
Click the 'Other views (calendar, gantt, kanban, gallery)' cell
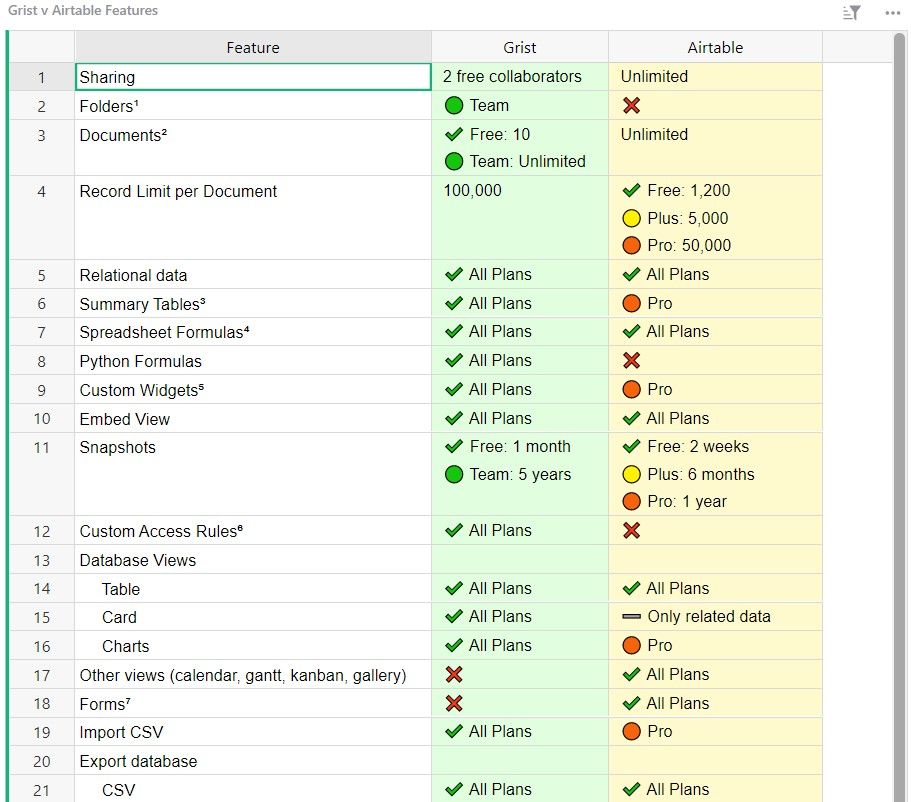pyautogui.click(x=253, y=675)
